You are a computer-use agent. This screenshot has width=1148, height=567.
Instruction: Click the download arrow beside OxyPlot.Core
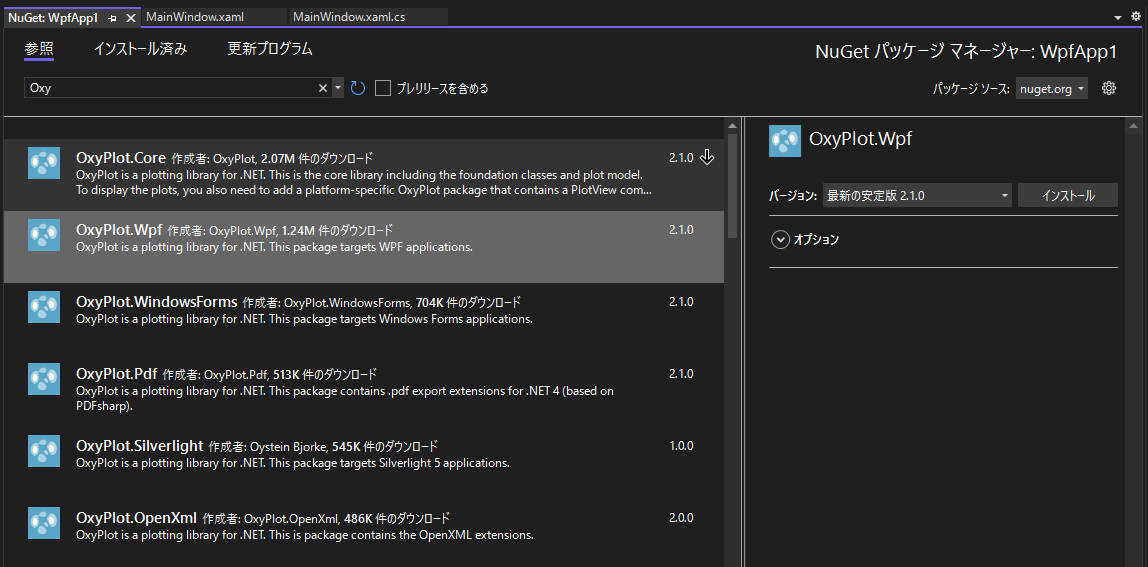tap(707, 157)
